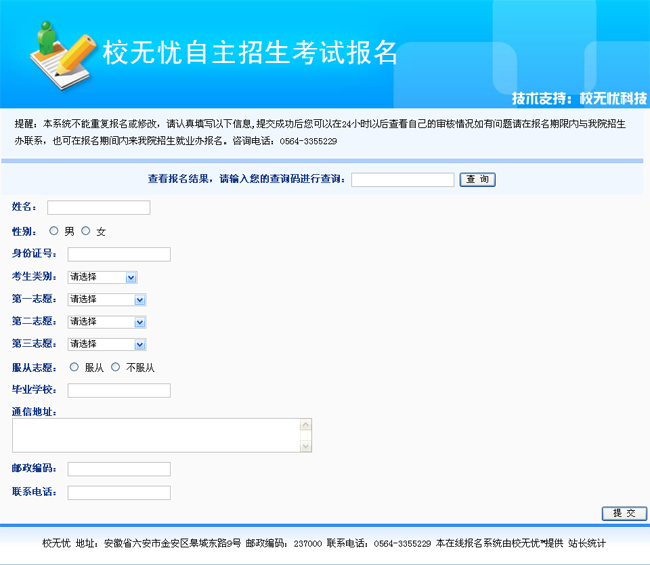650x565 pixels.
Task: Focus the 联系电话 input field
Action: tap(119, 493)
